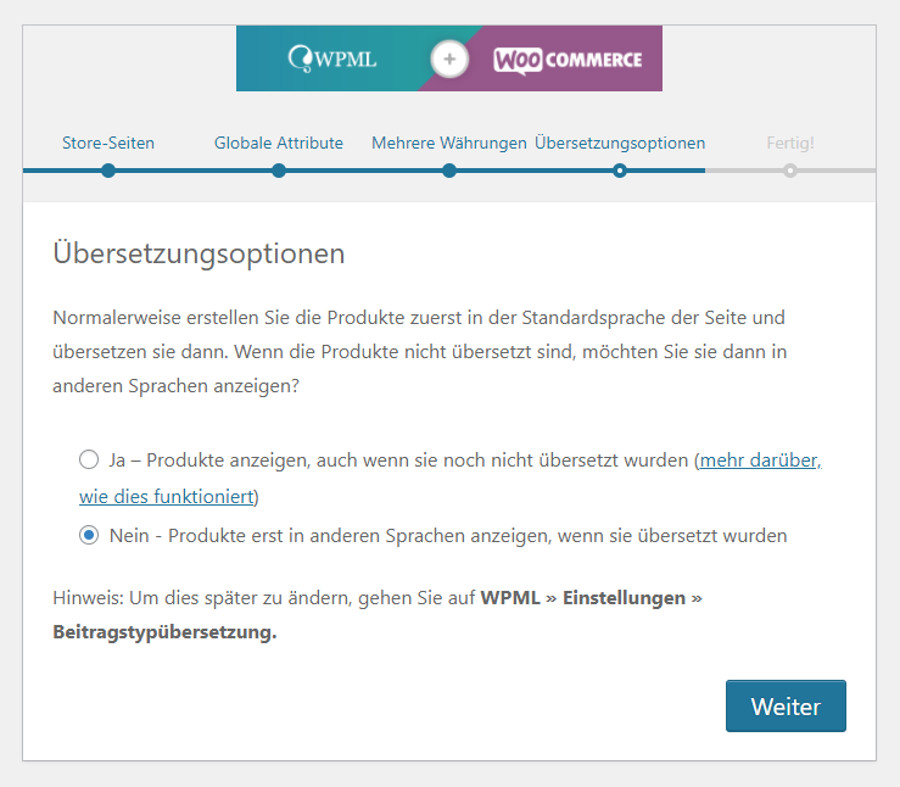Switch to the Mehrere Währungen step
Viewport: 900px width, 787px height.
point(449,143)
